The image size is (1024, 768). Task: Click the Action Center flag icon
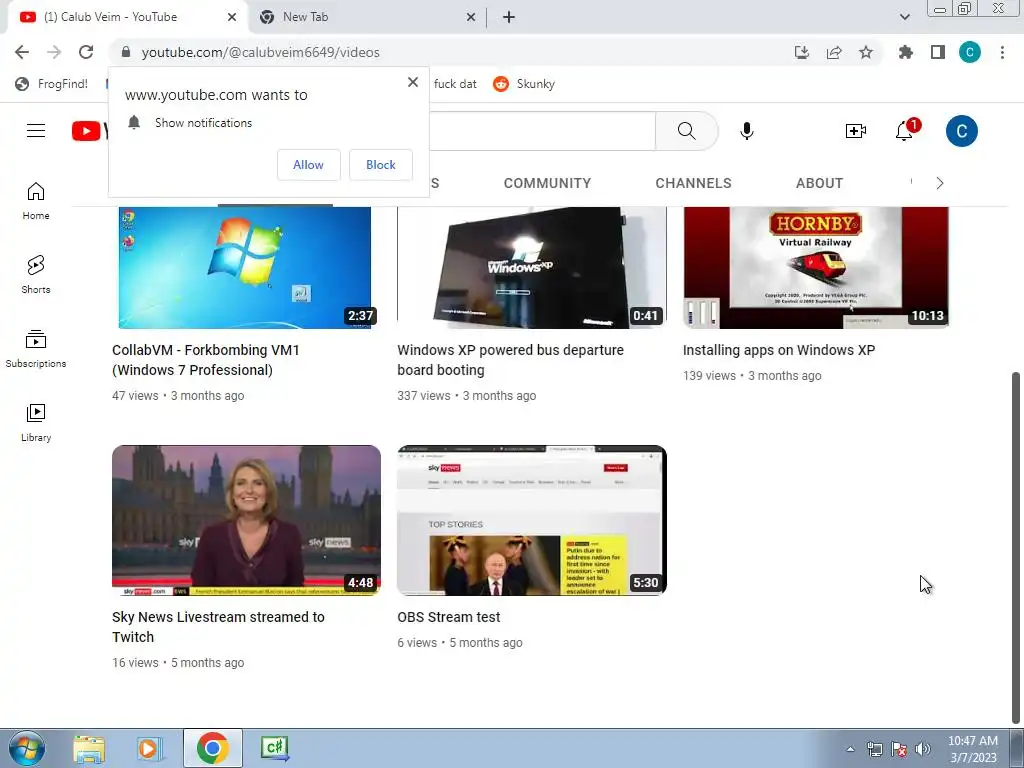[x=899, y=749]
